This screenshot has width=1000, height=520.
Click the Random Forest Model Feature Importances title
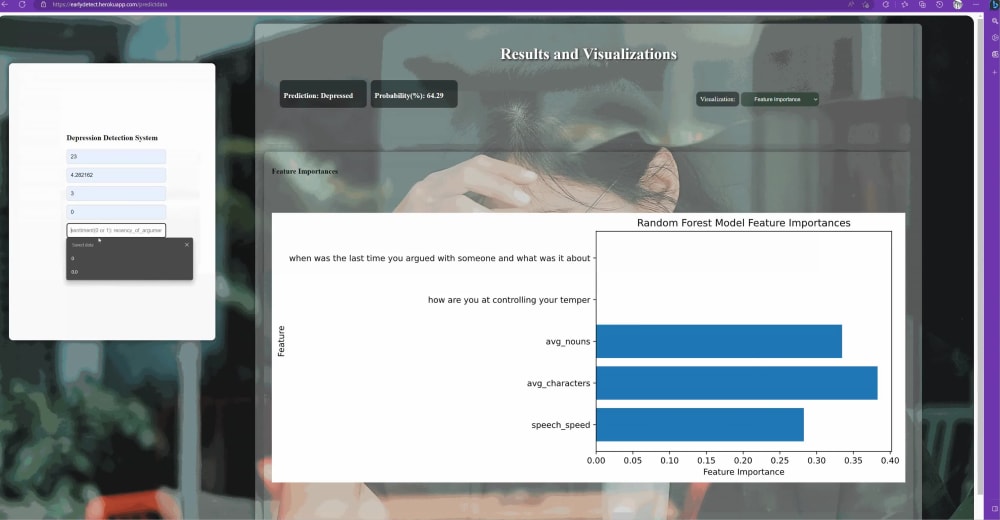744,223
